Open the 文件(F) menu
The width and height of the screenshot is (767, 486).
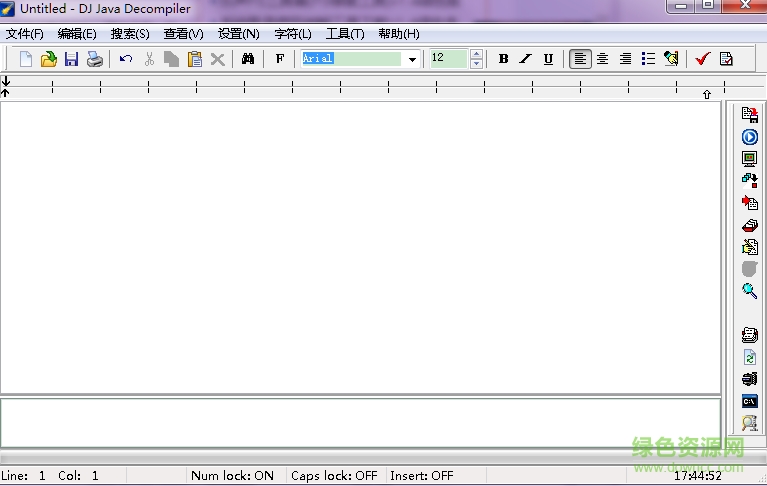[24, 34]
